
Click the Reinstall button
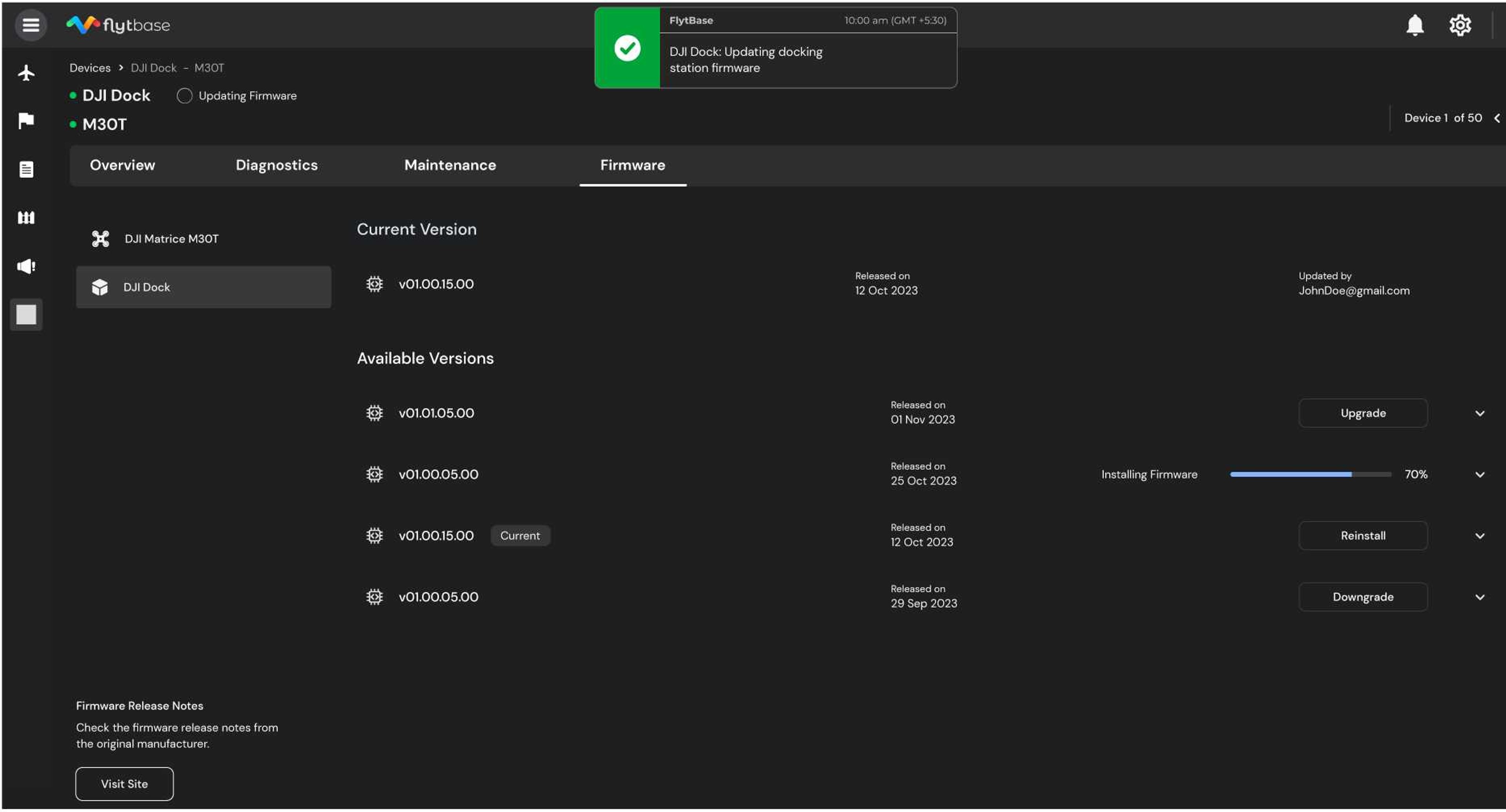point(1363,536)
